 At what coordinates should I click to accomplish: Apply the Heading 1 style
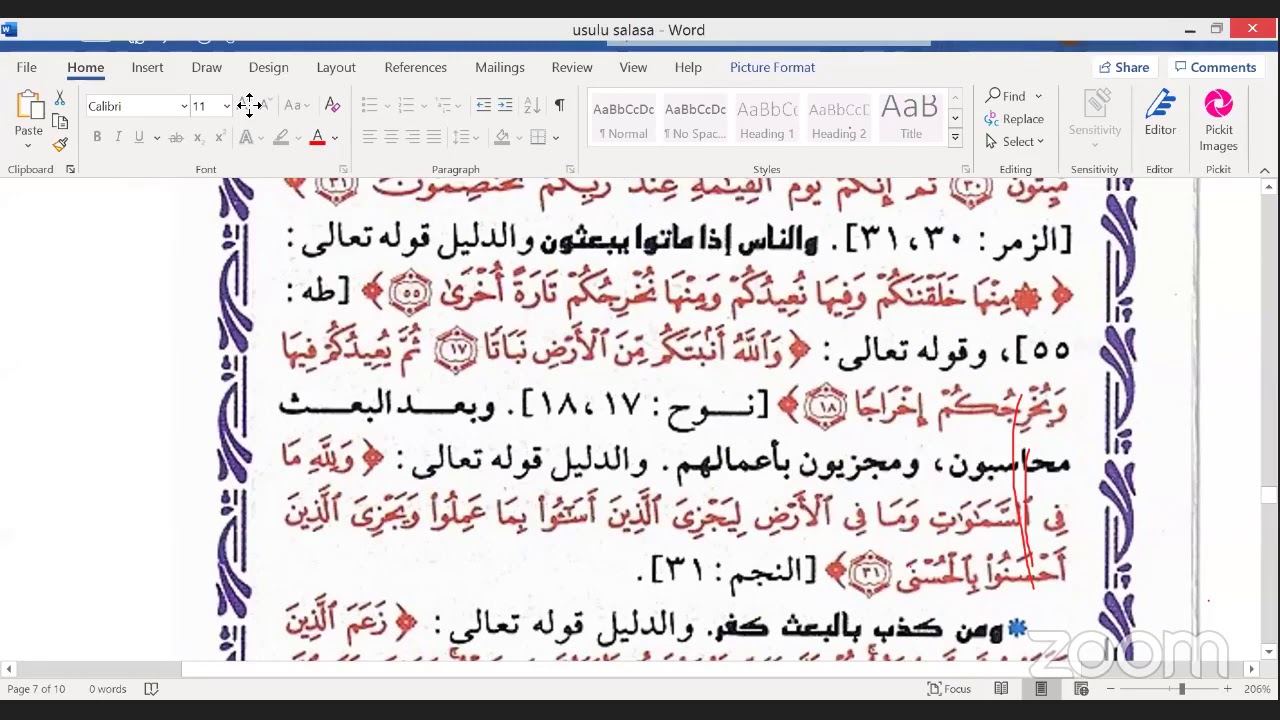(x=767, y=119)
